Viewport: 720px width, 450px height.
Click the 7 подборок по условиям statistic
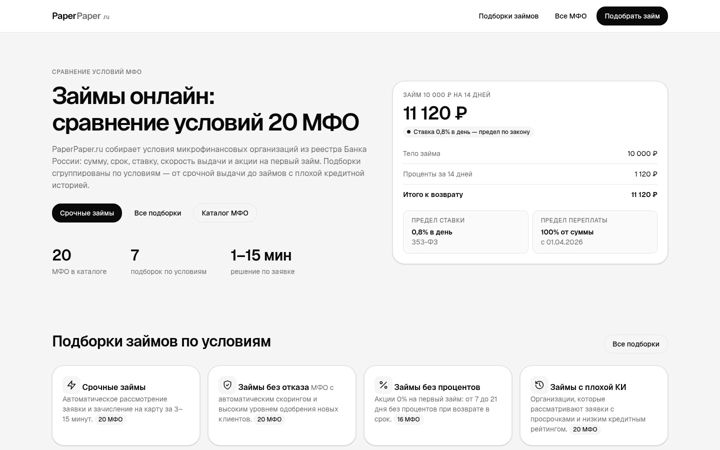click(168, 261)
